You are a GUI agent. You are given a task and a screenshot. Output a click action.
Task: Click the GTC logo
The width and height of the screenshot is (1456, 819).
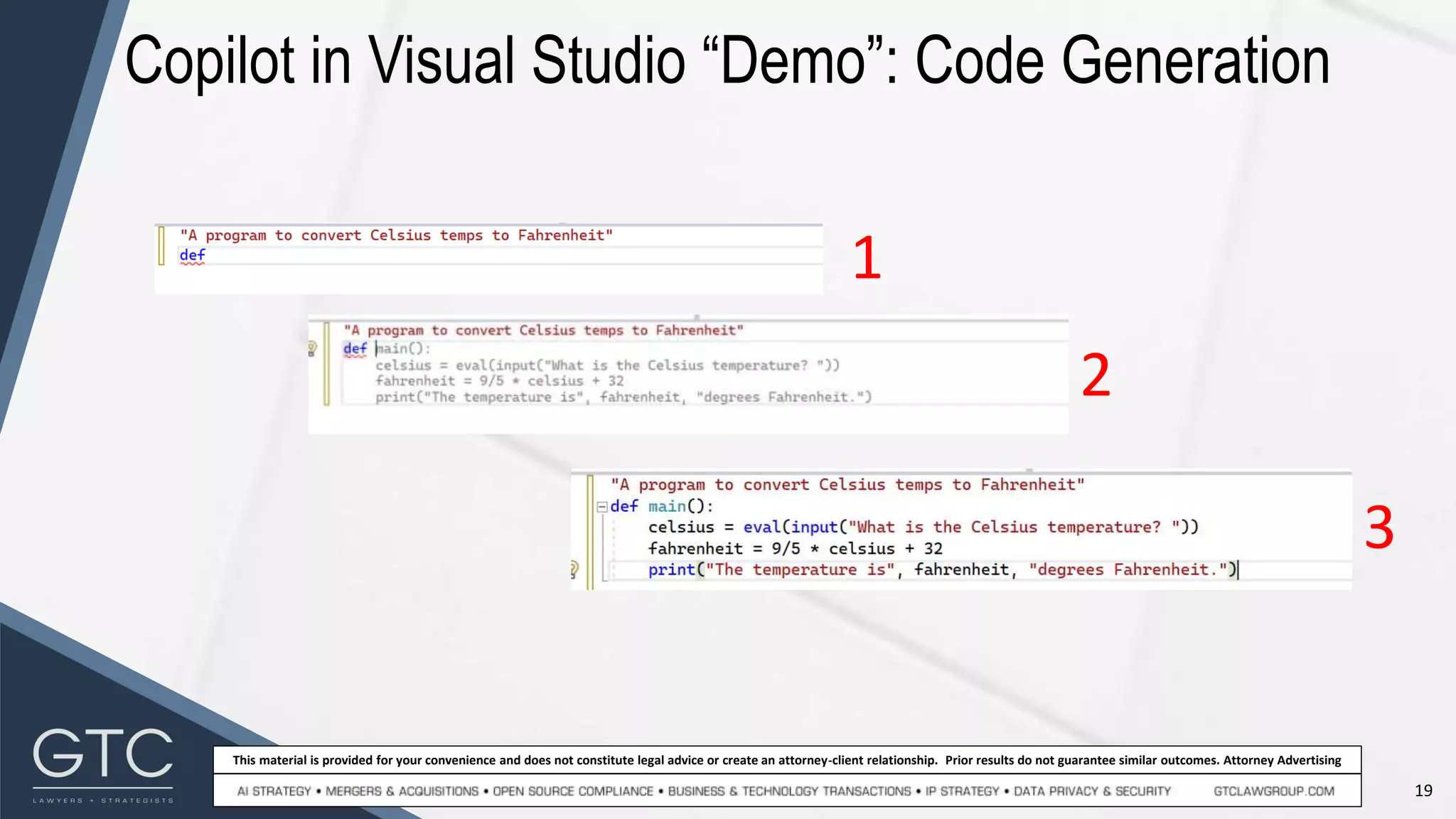coord(103,765)
